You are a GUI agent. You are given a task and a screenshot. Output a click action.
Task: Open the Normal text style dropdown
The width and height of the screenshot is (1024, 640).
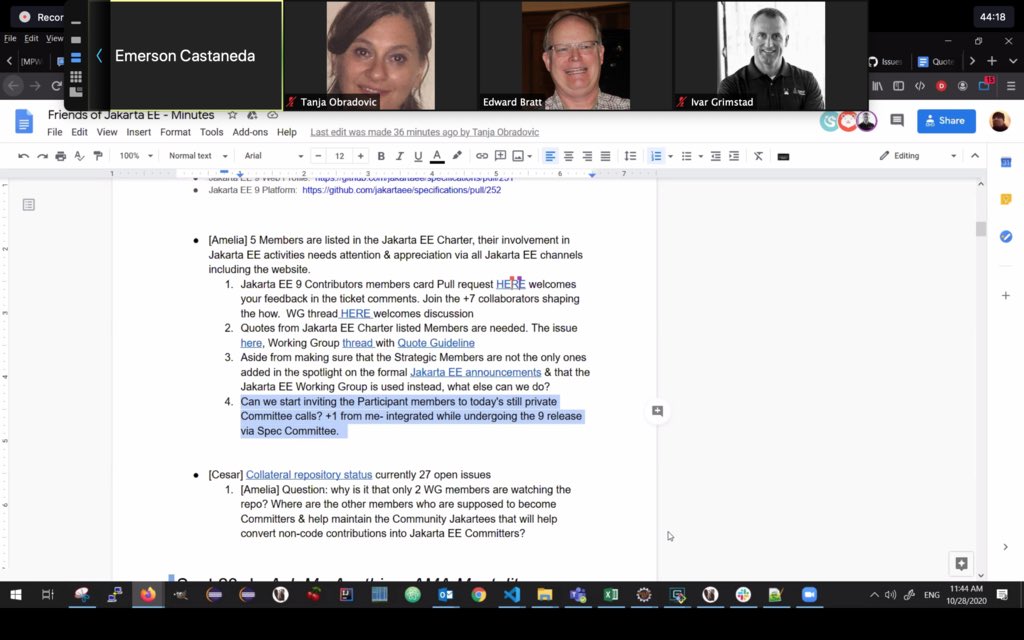pyautogui.click(x=198, y=156)
